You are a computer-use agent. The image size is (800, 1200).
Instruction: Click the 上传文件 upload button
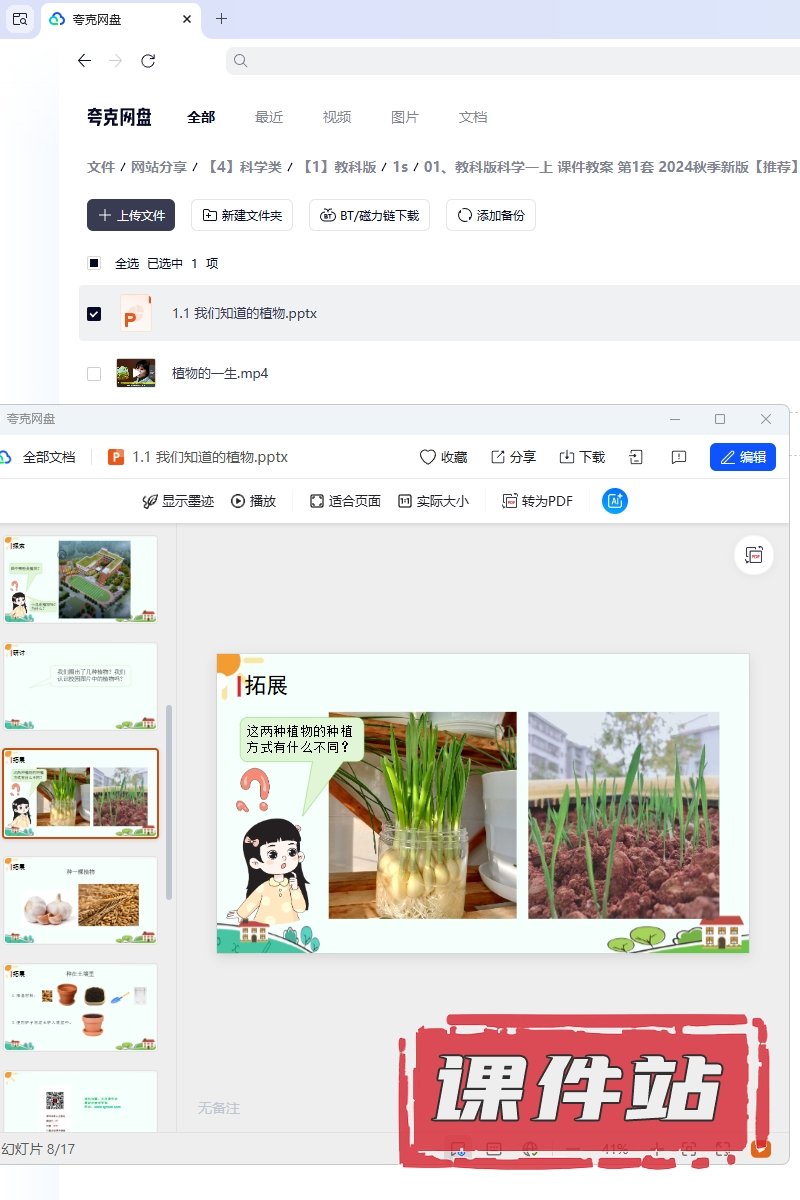point(131,215)
